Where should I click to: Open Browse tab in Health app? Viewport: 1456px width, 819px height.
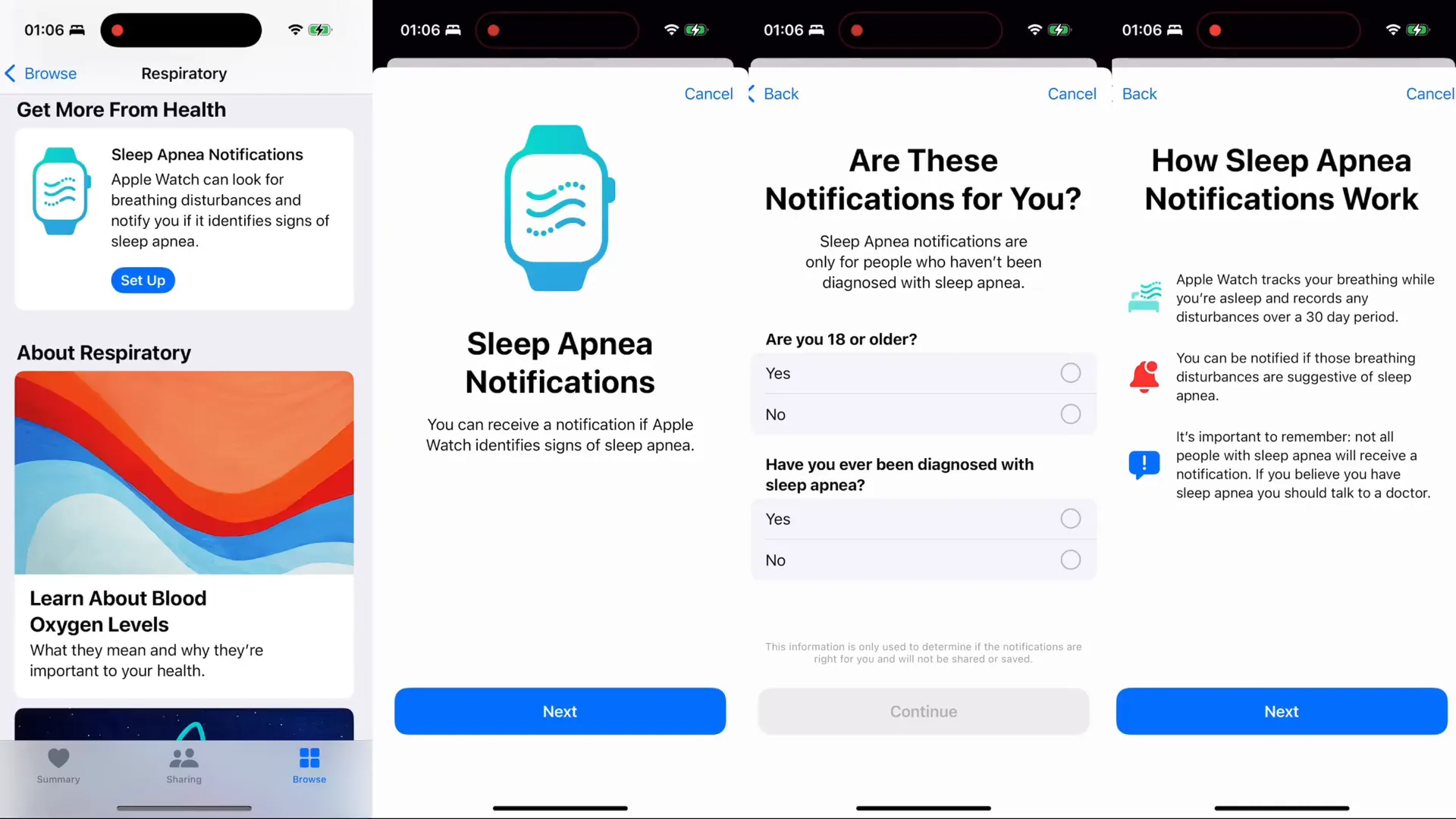coord(309,765)
